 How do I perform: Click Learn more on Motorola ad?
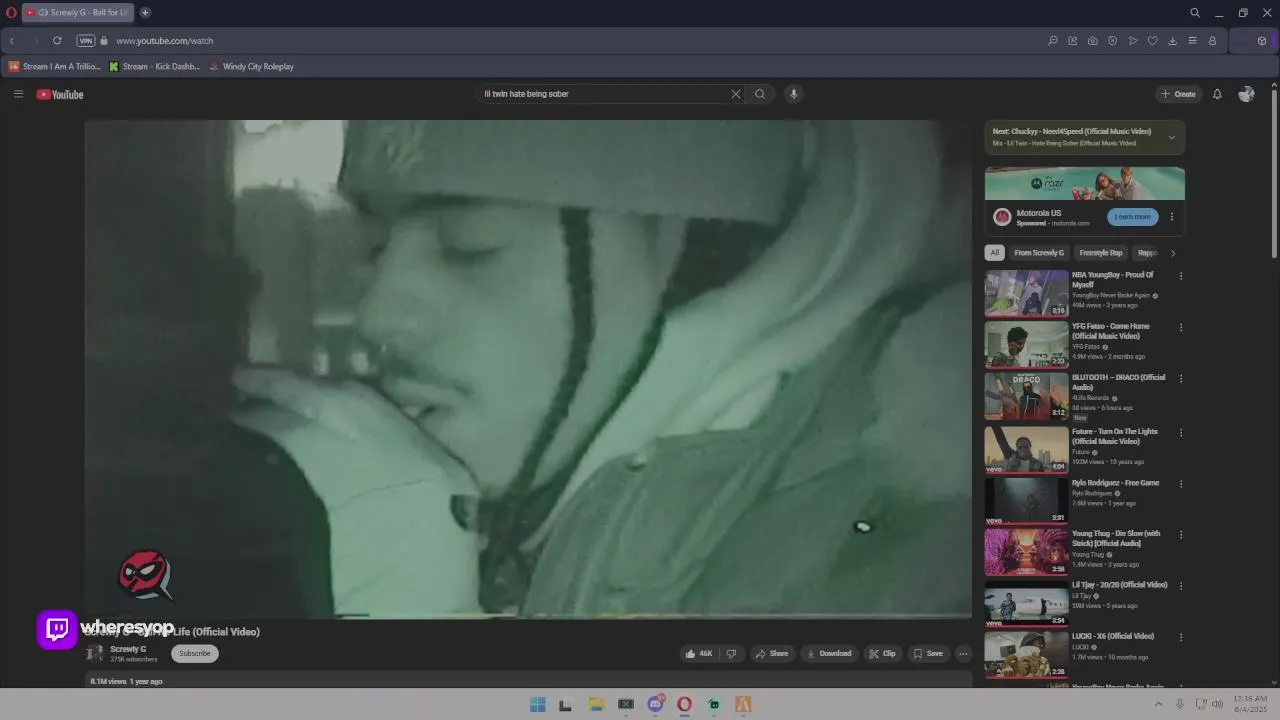[x=1132, y=217]
